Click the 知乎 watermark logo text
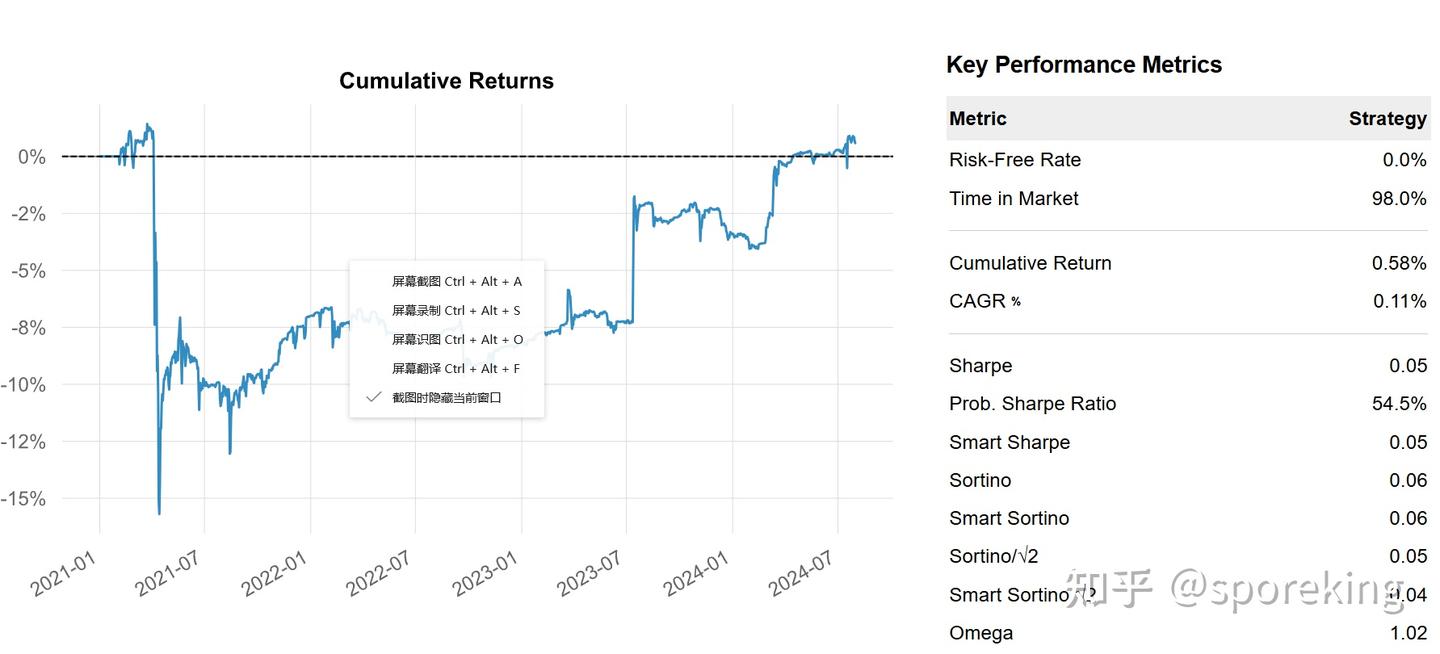Image resolution: width=1440 pixels, height=654 pixels. (1110, 588)
